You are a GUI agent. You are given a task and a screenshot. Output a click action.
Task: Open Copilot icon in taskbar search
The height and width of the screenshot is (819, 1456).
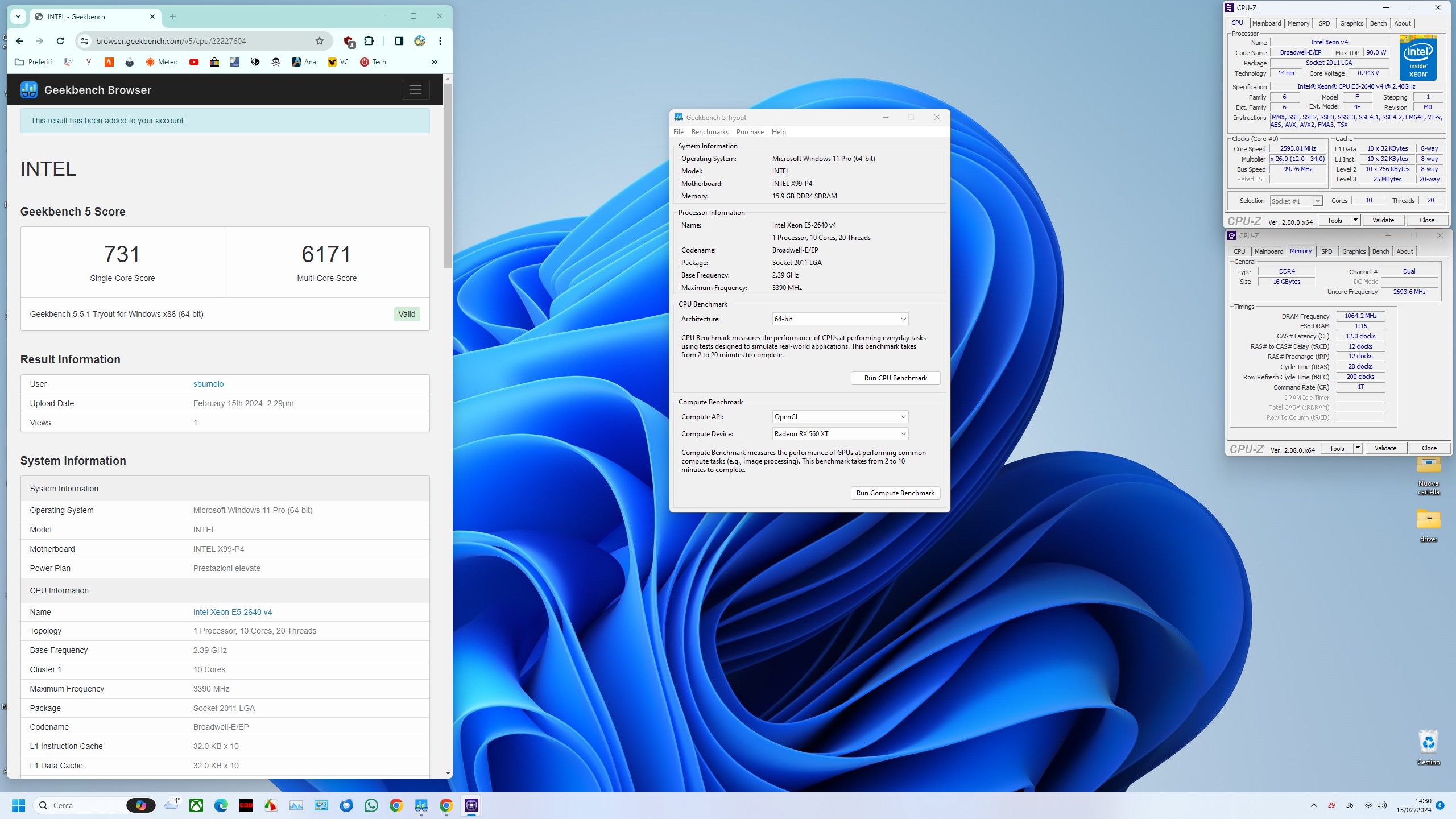pos(140,805)
